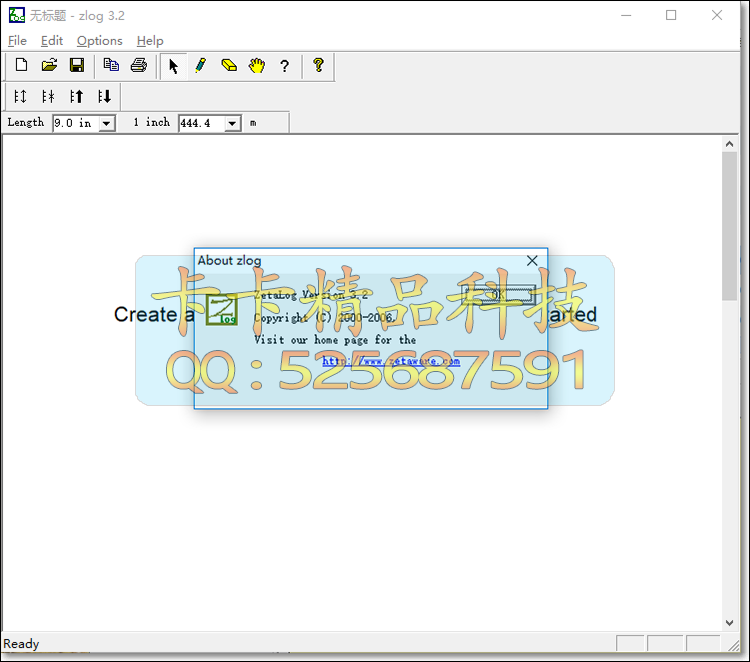The height and width of the screenshot is (662, 750).
Task: Click the yellow context help icon
Action: 319,65
